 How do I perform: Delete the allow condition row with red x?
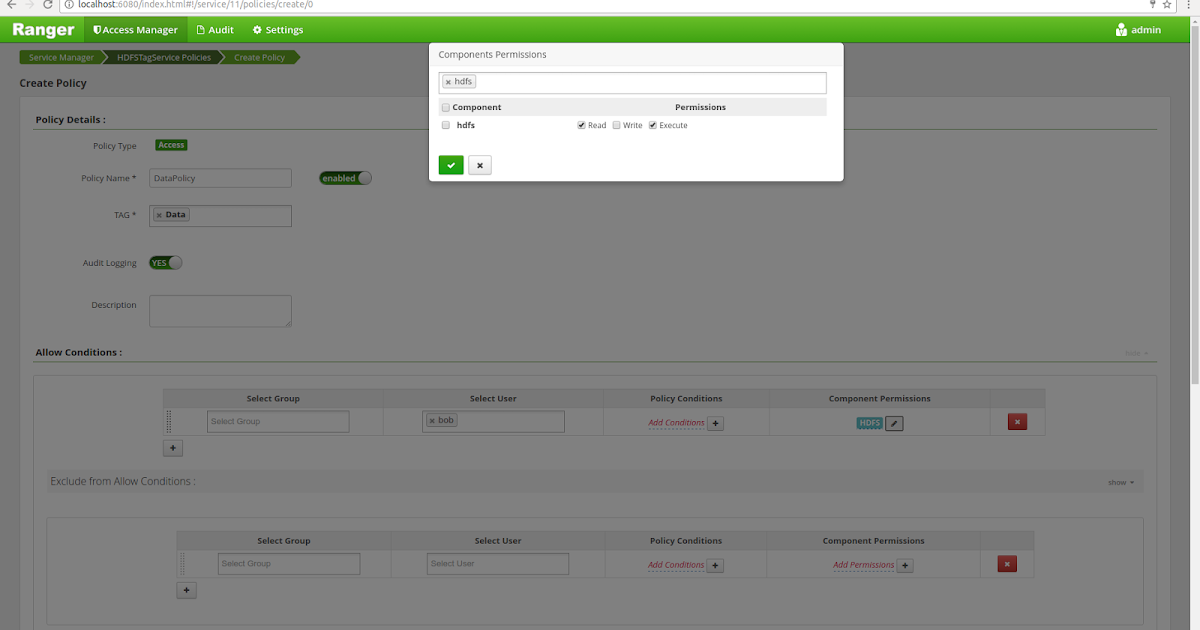pyautogui.click(x=1017, y=421)
